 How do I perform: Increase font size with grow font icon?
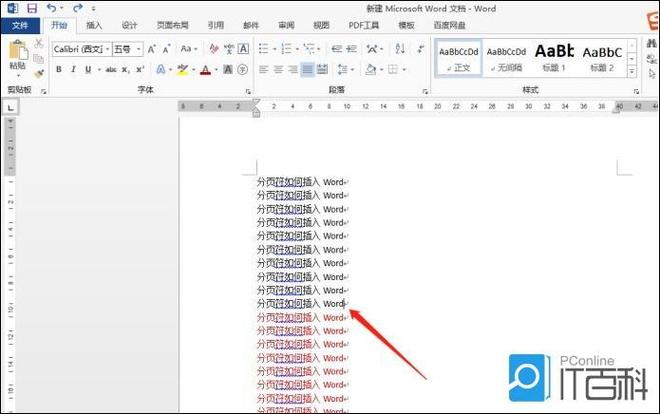152,49
